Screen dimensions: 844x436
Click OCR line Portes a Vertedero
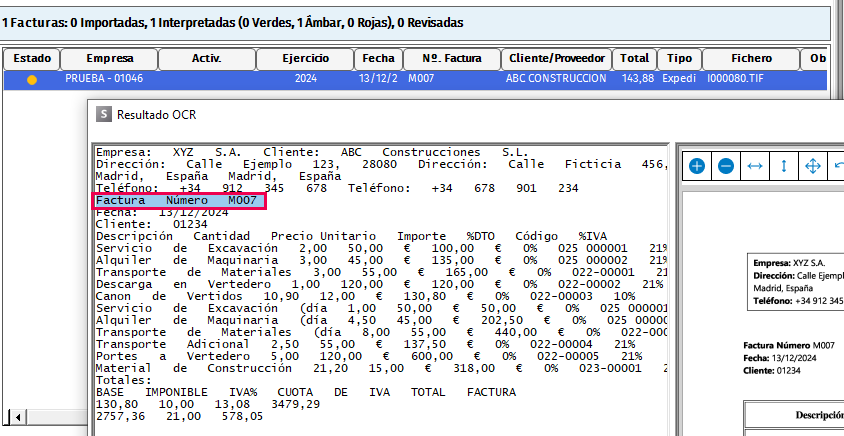pyautogui.click(x=369, y=356)
